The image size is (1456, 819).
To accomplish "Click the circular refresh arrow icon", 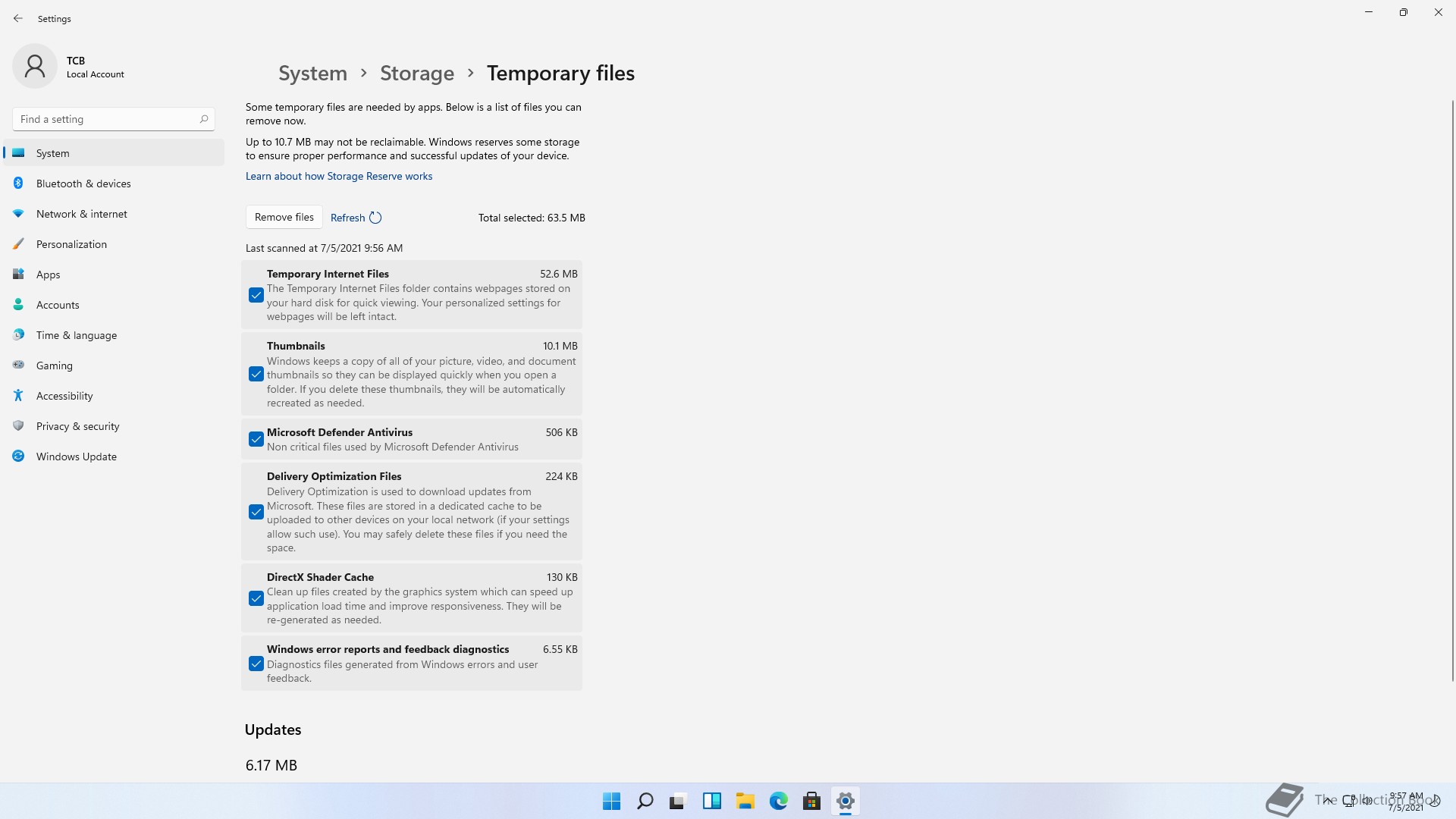I will (x=375, y=218).
